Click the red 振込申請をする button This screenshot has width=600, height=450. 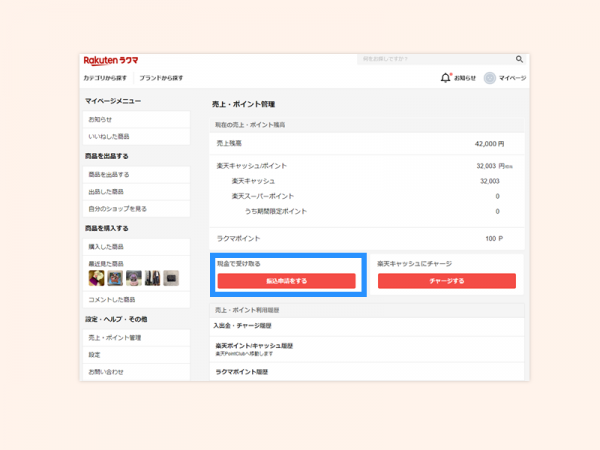[x=287, y=281]
